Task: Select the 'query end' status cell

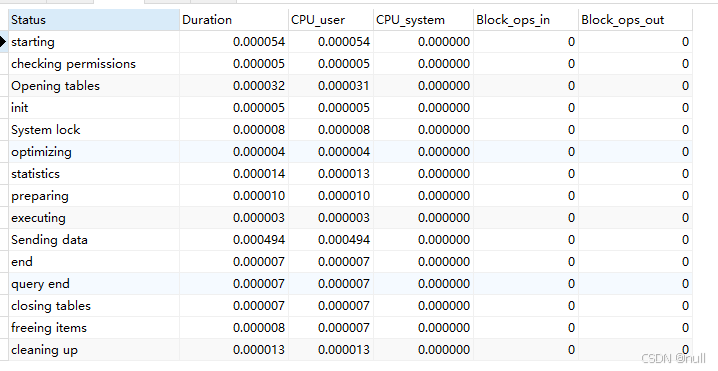Action: [x=94, y=284]
